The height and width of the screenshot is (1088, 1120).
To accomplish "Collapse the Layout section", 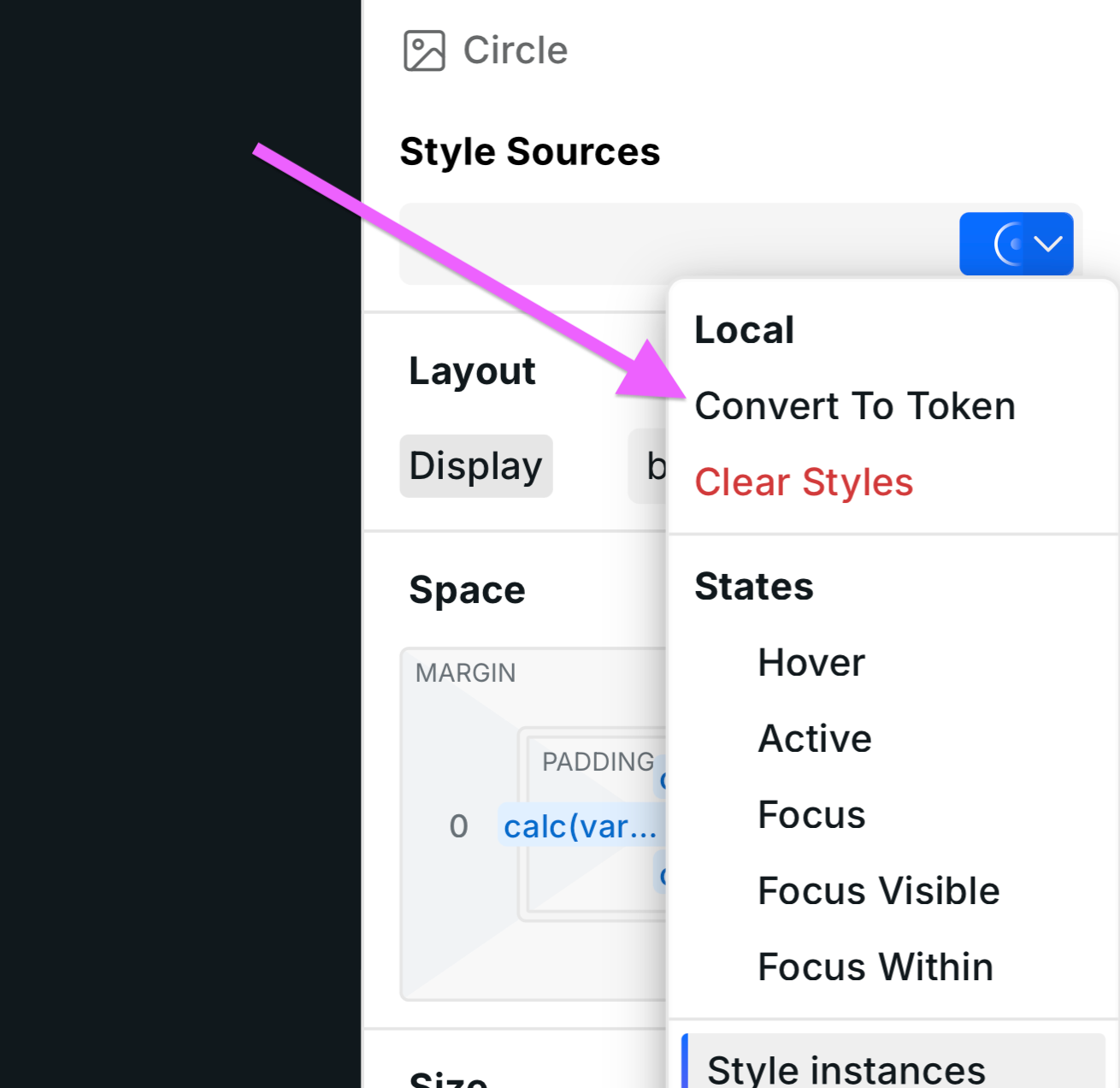I will click(473, 370).
